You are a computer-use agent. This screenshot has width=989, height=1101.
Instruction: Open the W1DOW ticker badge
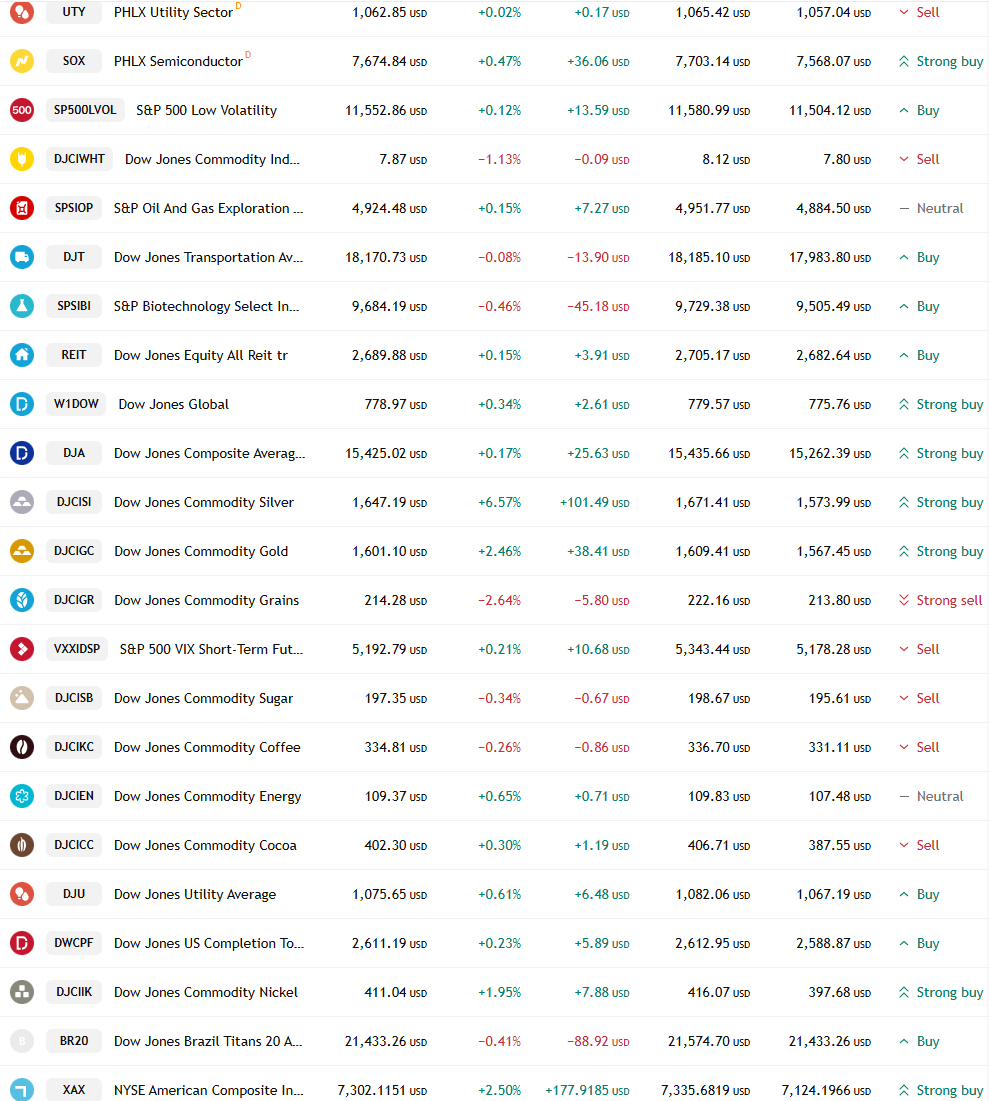coord(76,404)
